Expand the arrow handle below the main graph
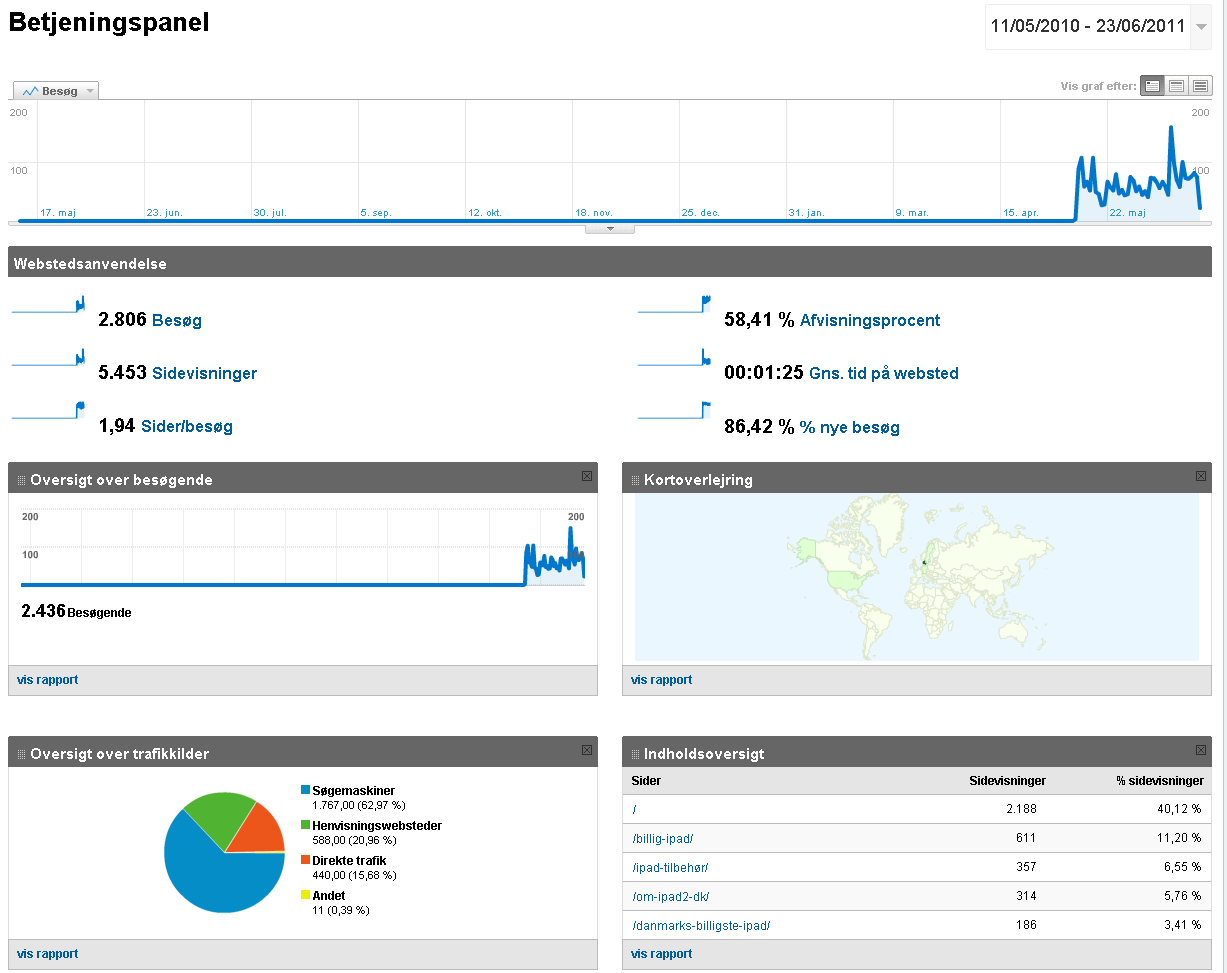This screenshot has height=973, width=1227. click(x=609, y=229)
